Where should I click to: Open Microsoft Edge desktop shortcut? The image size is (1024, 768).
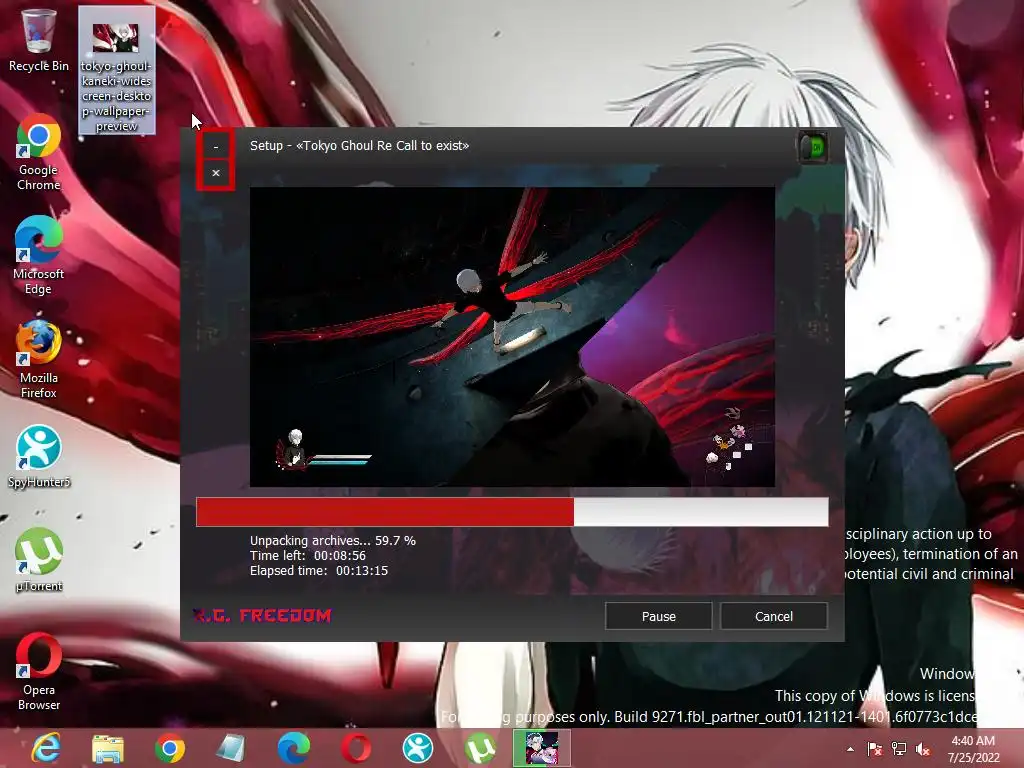coord(39,256)
